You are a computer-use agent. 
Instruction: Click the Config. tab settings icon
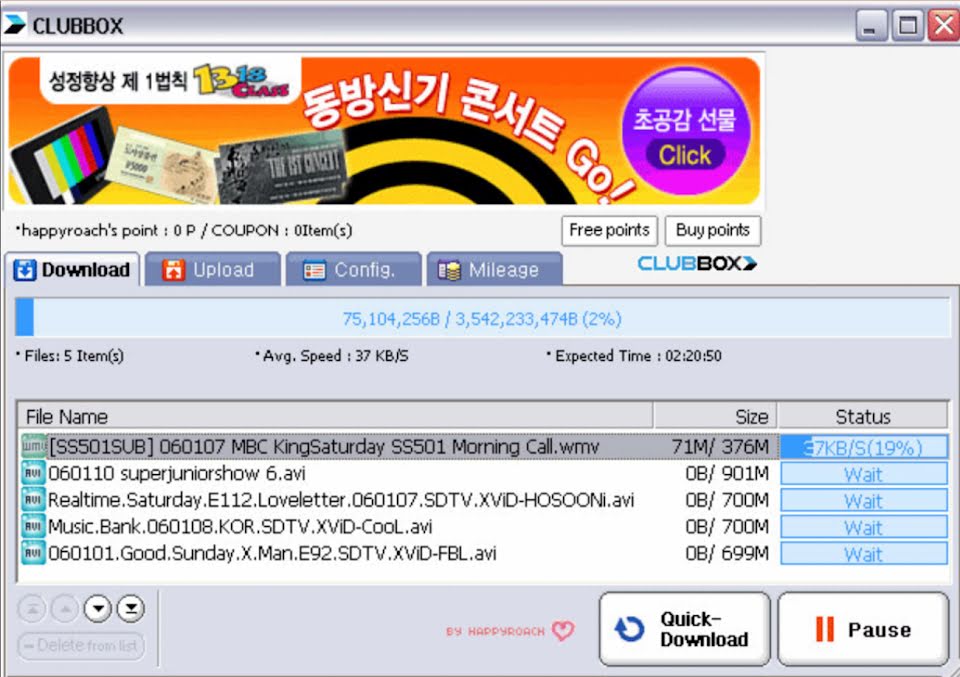[x=315, y=271]
